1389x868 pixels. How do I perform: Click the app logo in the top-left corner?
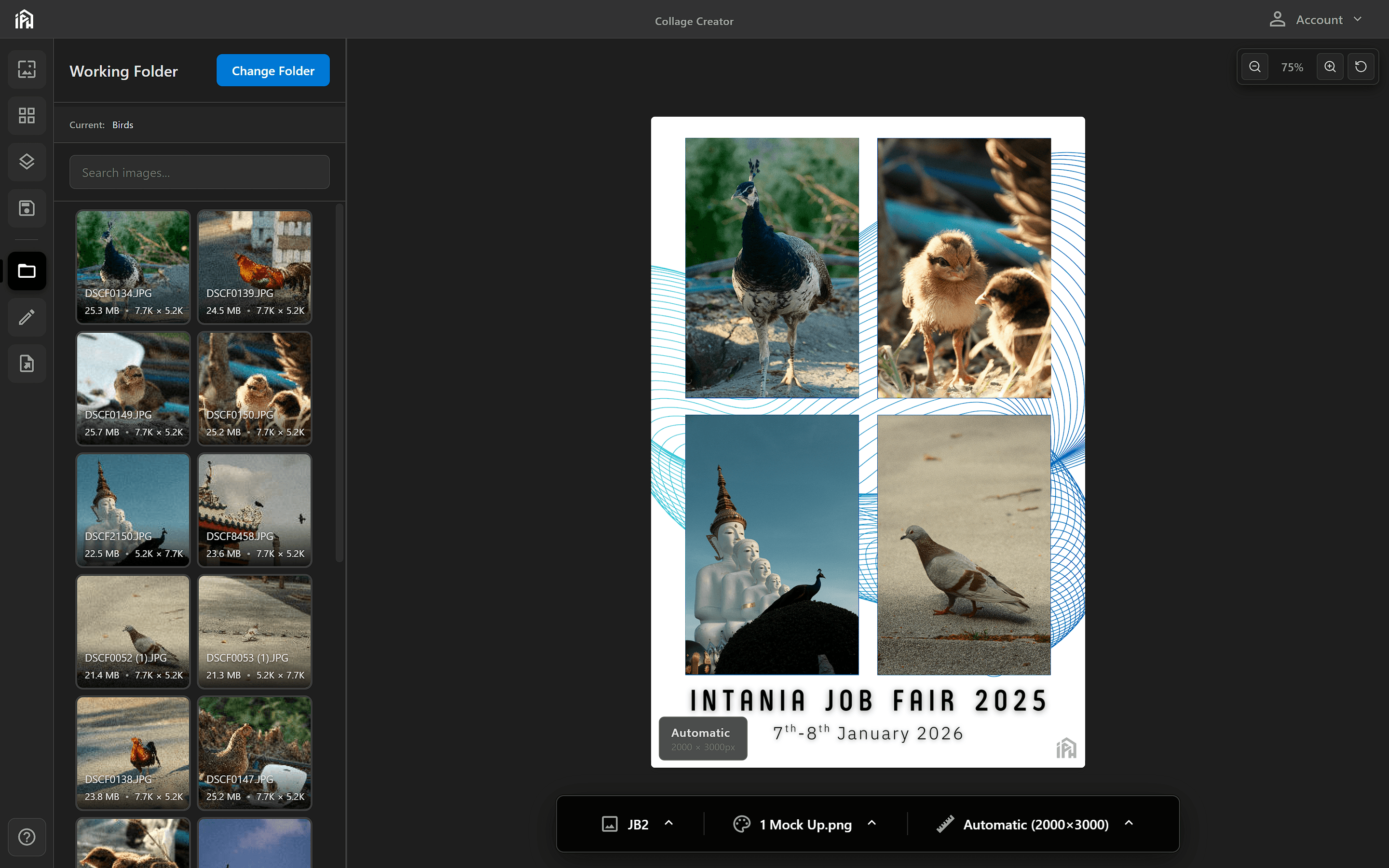coord(24,19)
